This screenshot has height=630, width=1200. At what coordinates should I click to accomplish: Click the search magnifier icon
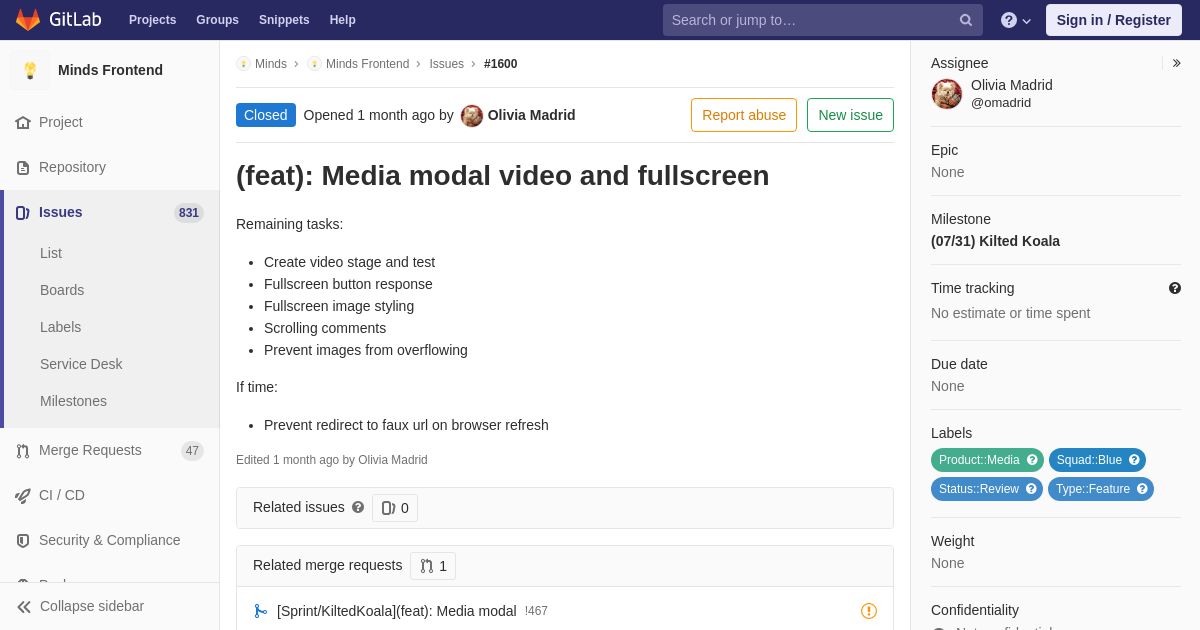point(965,20)
